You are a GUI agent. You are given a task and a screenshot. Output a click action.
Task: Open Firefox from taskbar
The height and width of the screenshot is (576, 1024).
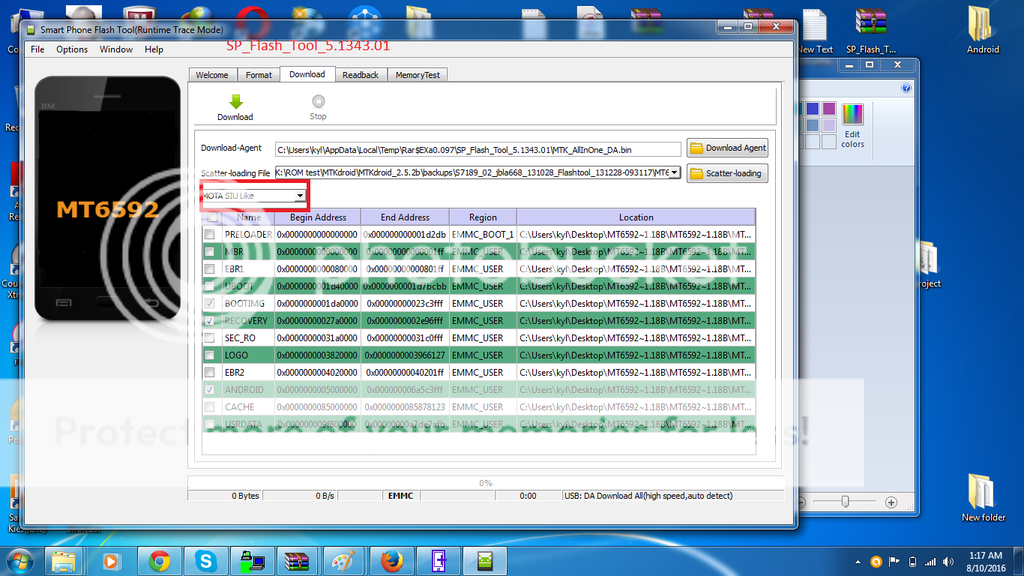pyautogui.click(x=391, y=562)
